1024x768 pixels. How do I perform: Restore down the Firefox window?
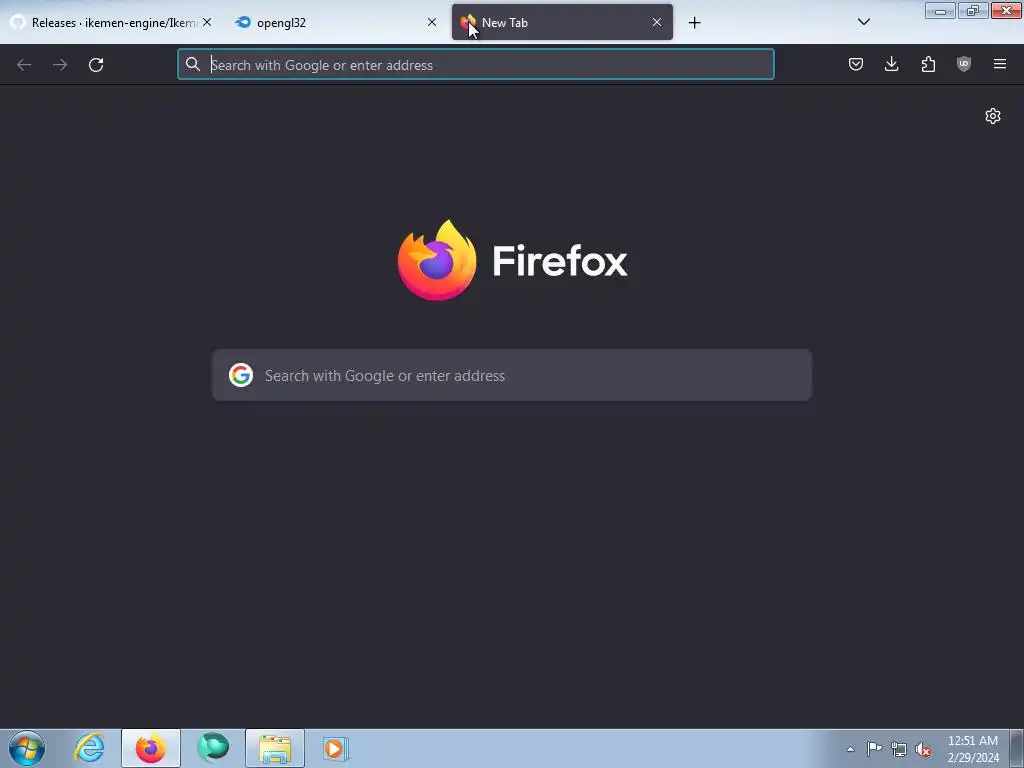[x=973, y=10]
